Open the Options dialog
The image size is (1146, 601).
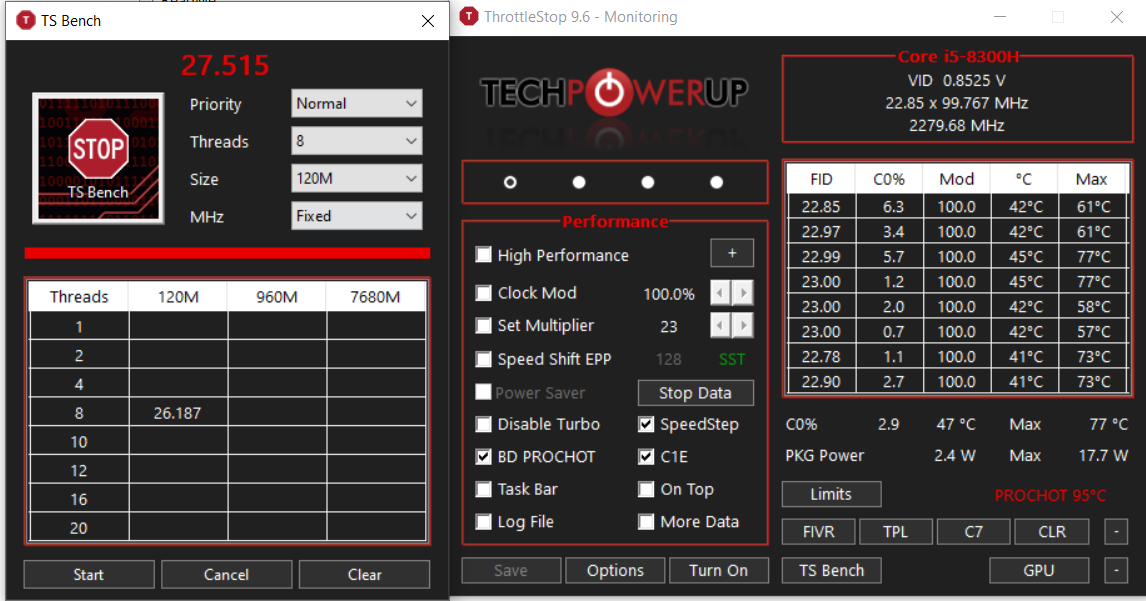[x=615, y=570]
